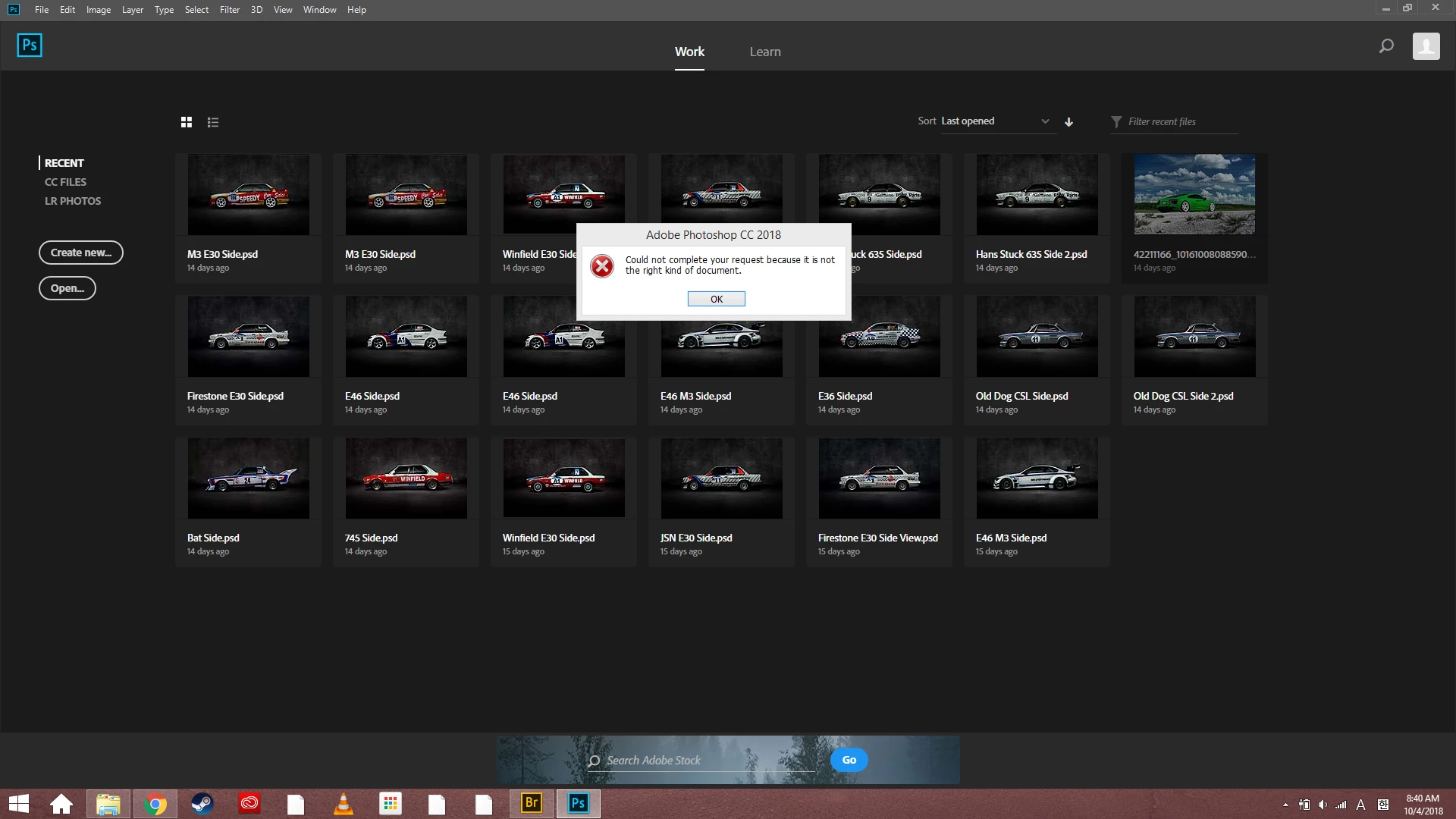
Task: Click the 'Old Dog CSL Side.psd' file name
Action: 1021,396
